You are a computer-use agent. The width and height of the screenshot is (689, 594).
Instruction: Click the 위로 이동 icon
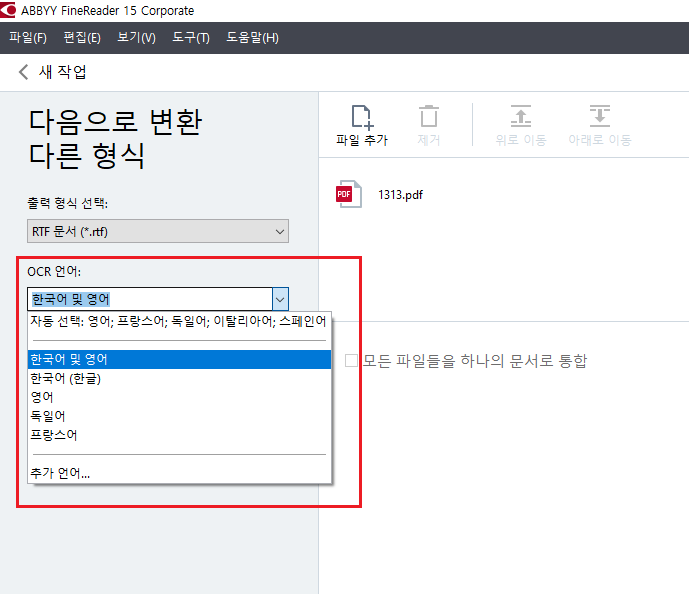click(x=521, y=116)
